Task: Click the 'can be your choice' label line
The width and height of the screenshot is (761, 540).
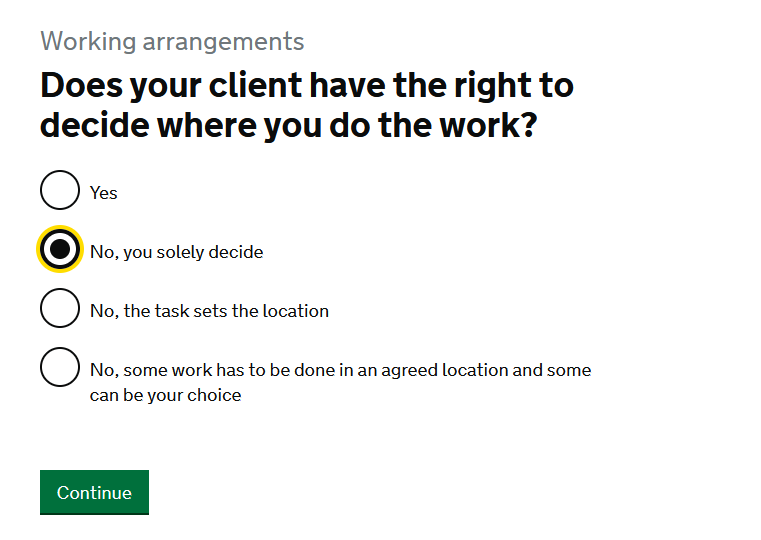Action: point(165,395)
